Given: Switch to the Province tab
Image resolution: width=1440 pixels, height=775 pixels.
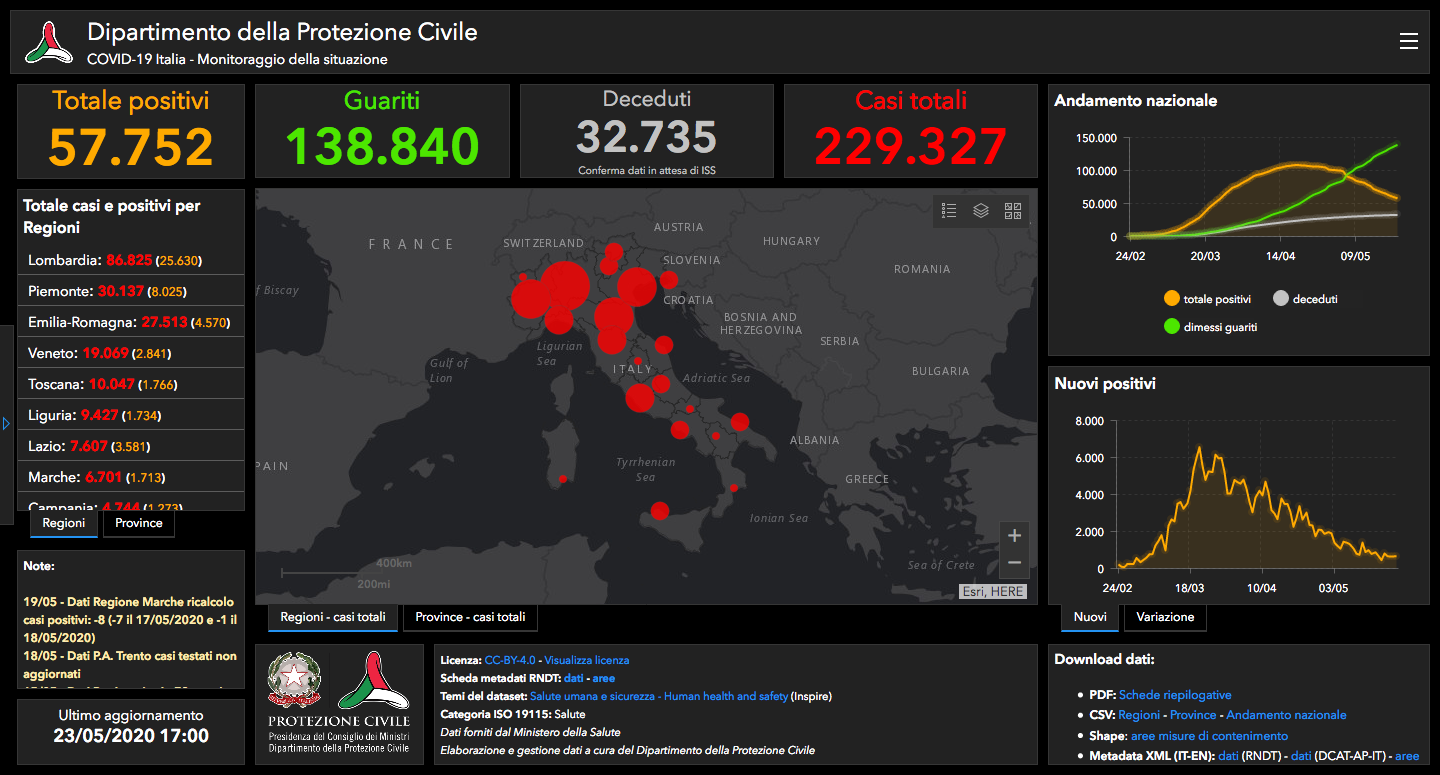Looking at the screenshot, I should pos(139,523).
